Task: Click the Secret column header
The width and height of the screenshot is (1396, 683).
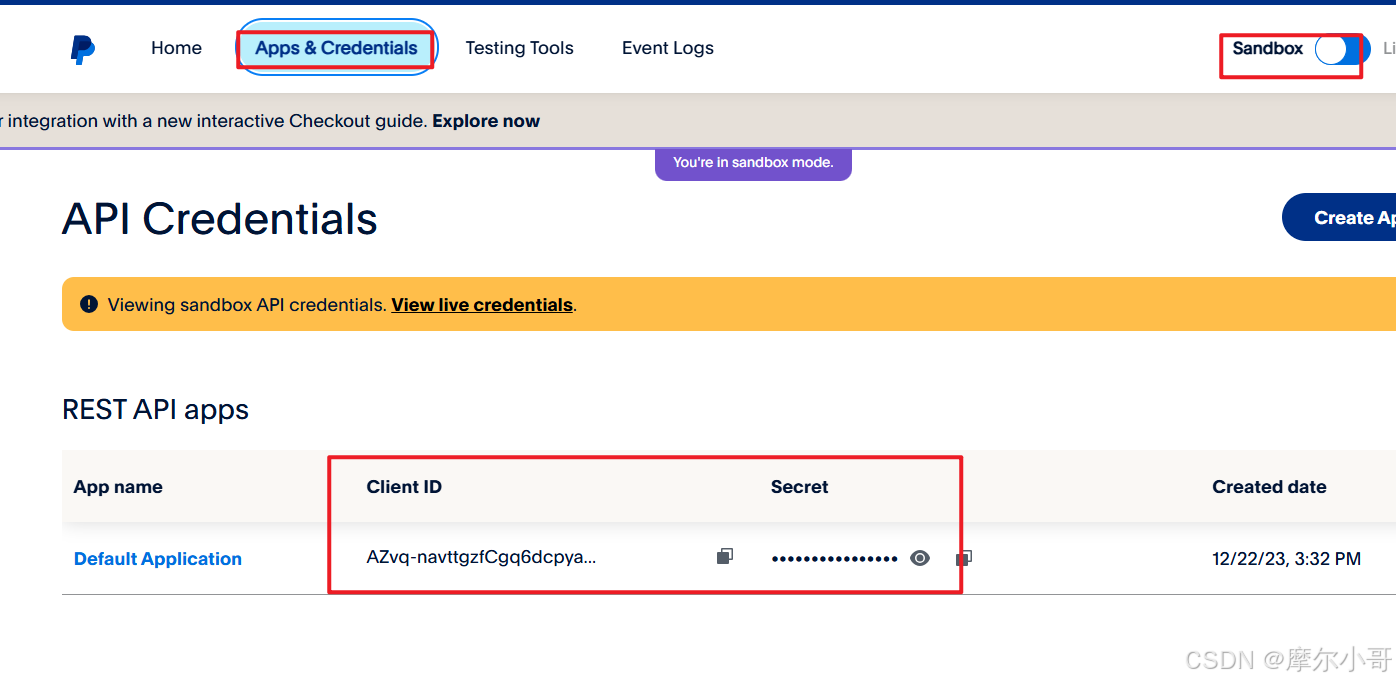Action: [x=799, y=487]
